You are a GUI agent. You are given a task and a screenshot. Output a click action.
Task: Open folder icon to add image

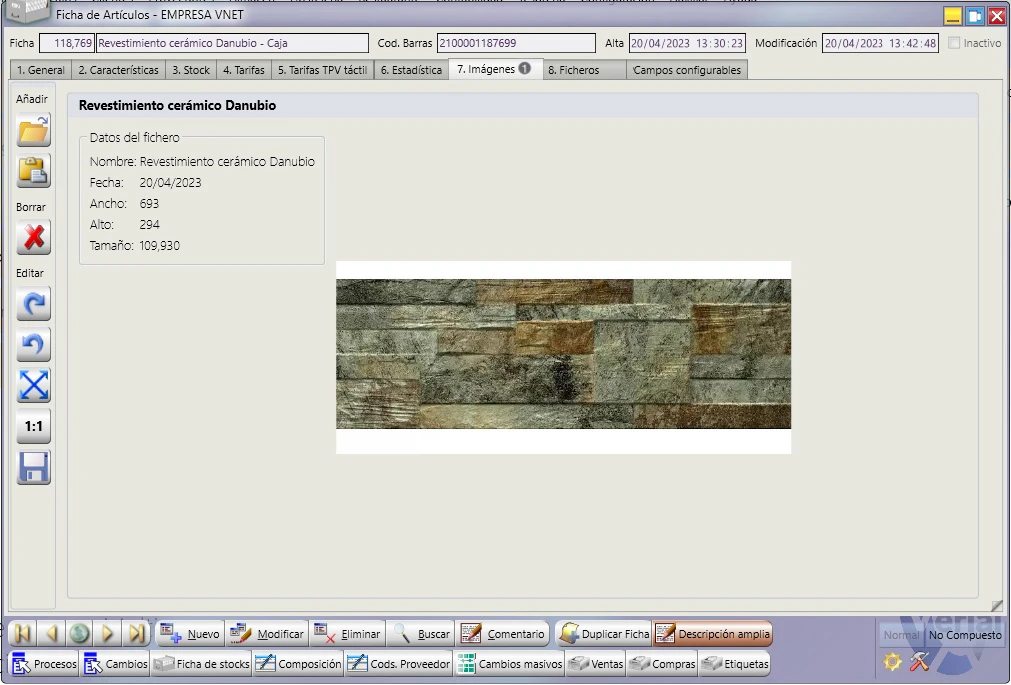click(34, 131)
